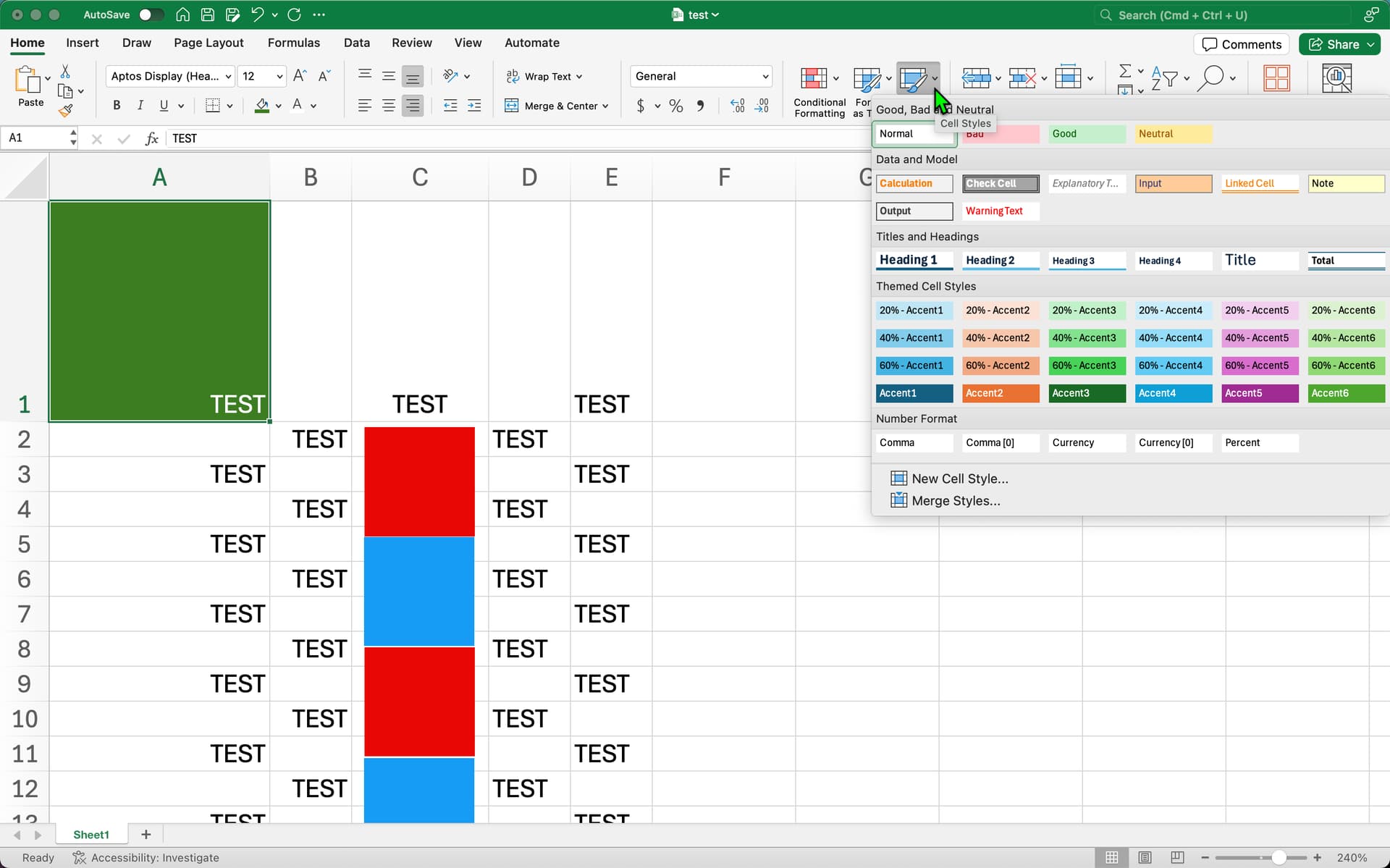Open the Automate ribbon tab
Image resolution: width=1390 pixels, height=868 pixels.
[532, 43]
